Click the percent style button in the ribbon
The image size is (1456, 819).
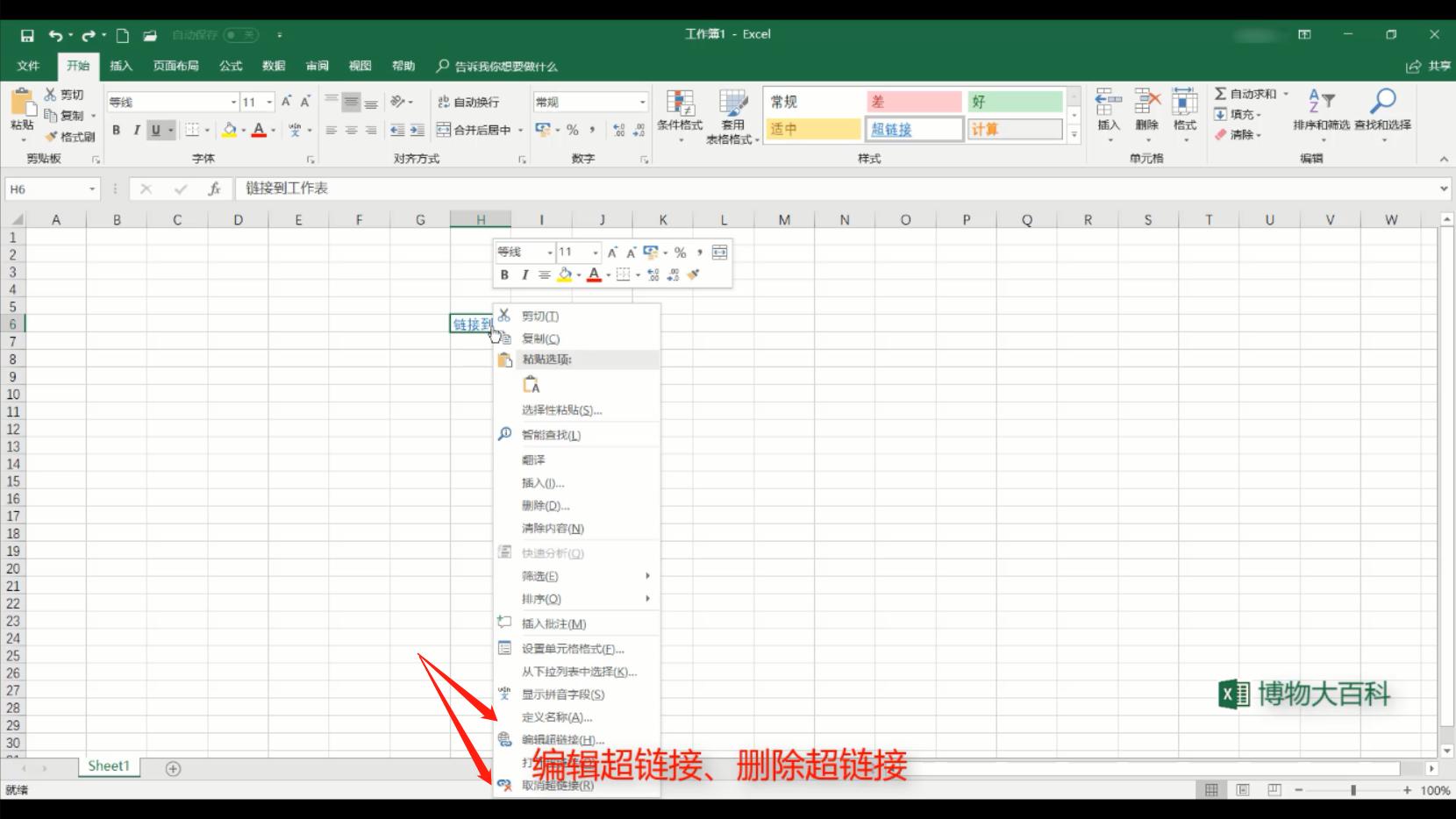[x=573, y=130]
